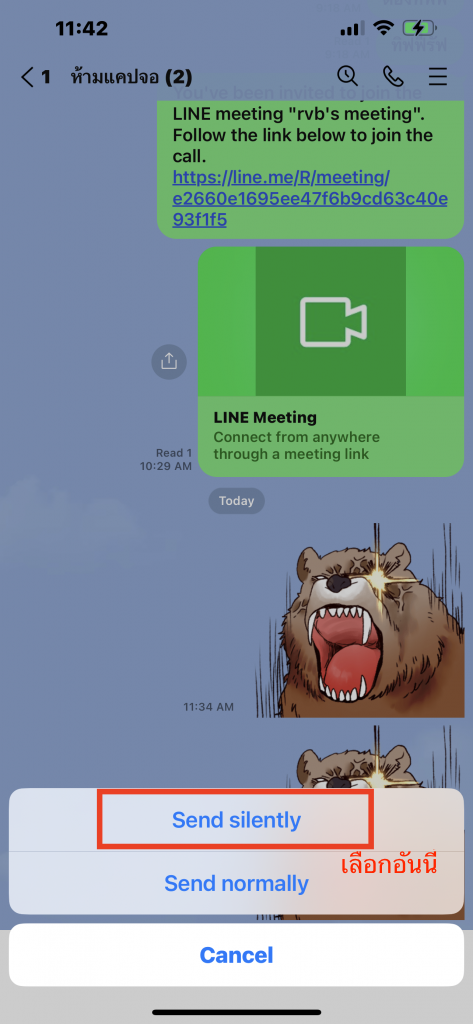Tap the 10:29 AM timestamp
The width and height of the screenshot is (473, 1024).
click(x=166, y=466)
